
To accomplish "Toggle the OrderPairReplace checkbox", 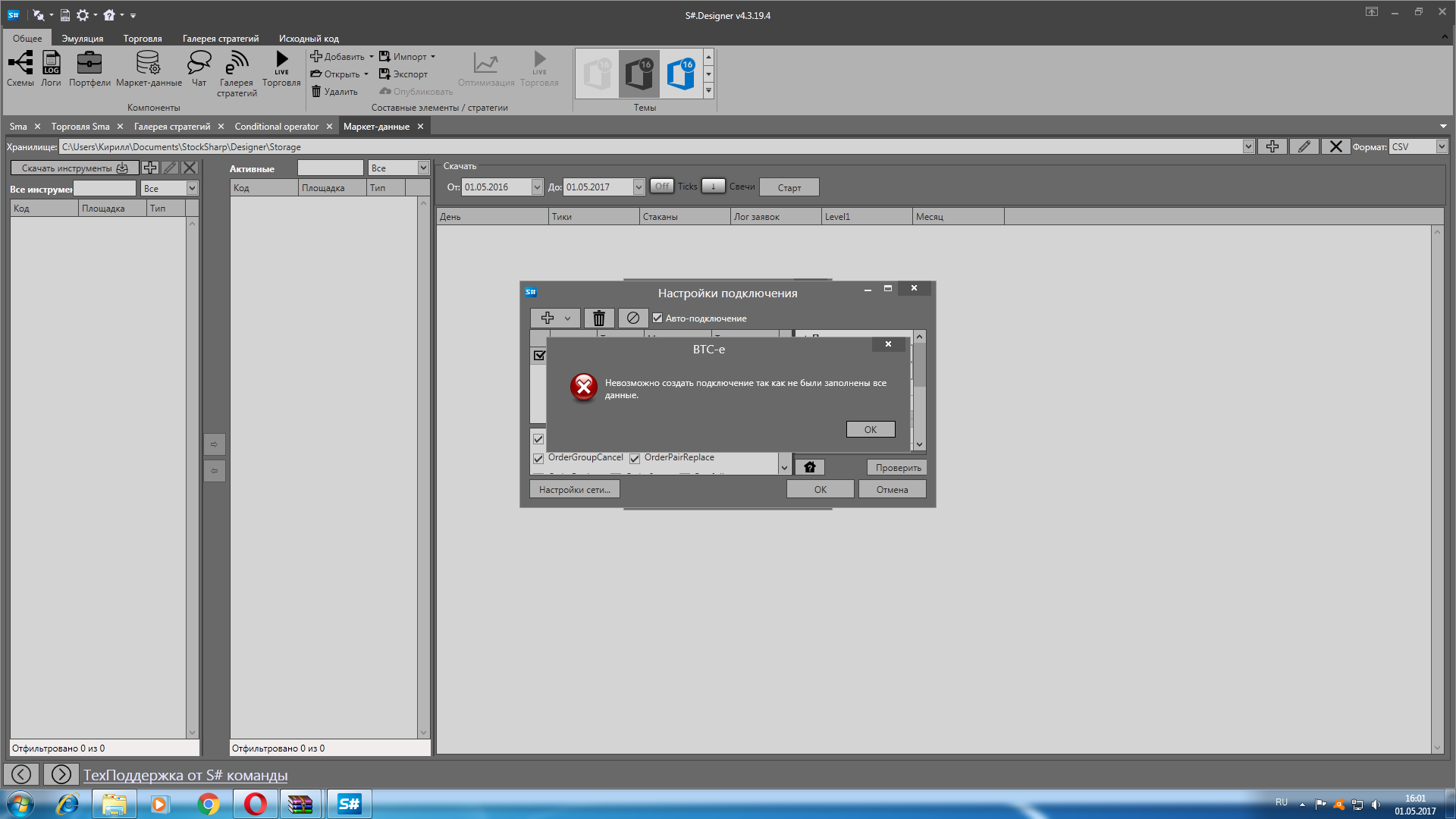I will 635,459.
